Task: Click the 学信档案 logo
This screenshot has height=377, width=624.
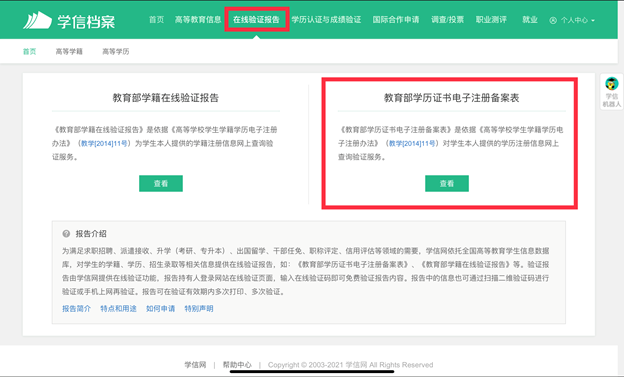Action: 69,20
